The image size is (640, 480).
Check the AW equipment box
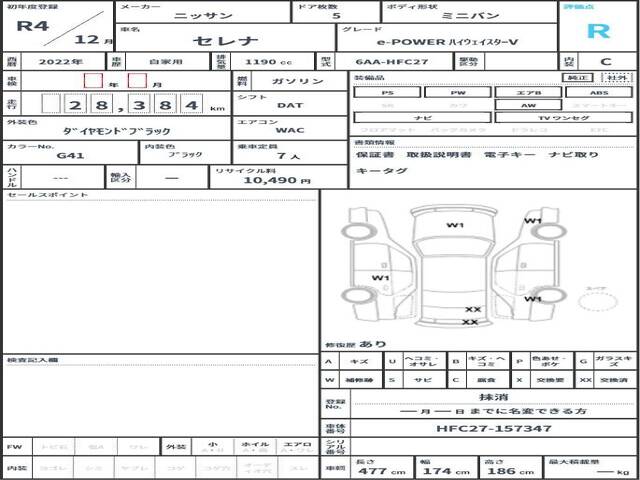[x=528, y=104]
